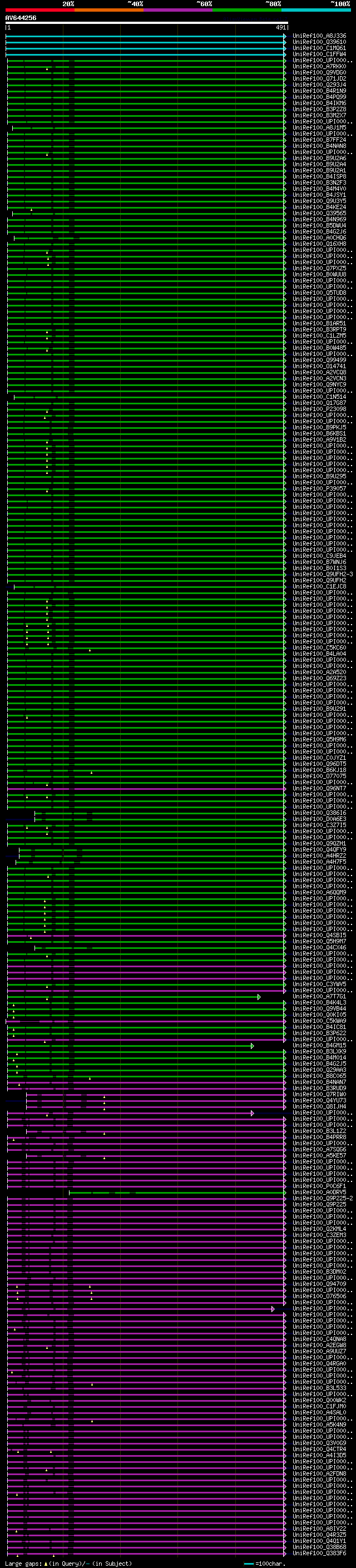Select the UniRef100_Q9NYC9 label

pos(319,385)
